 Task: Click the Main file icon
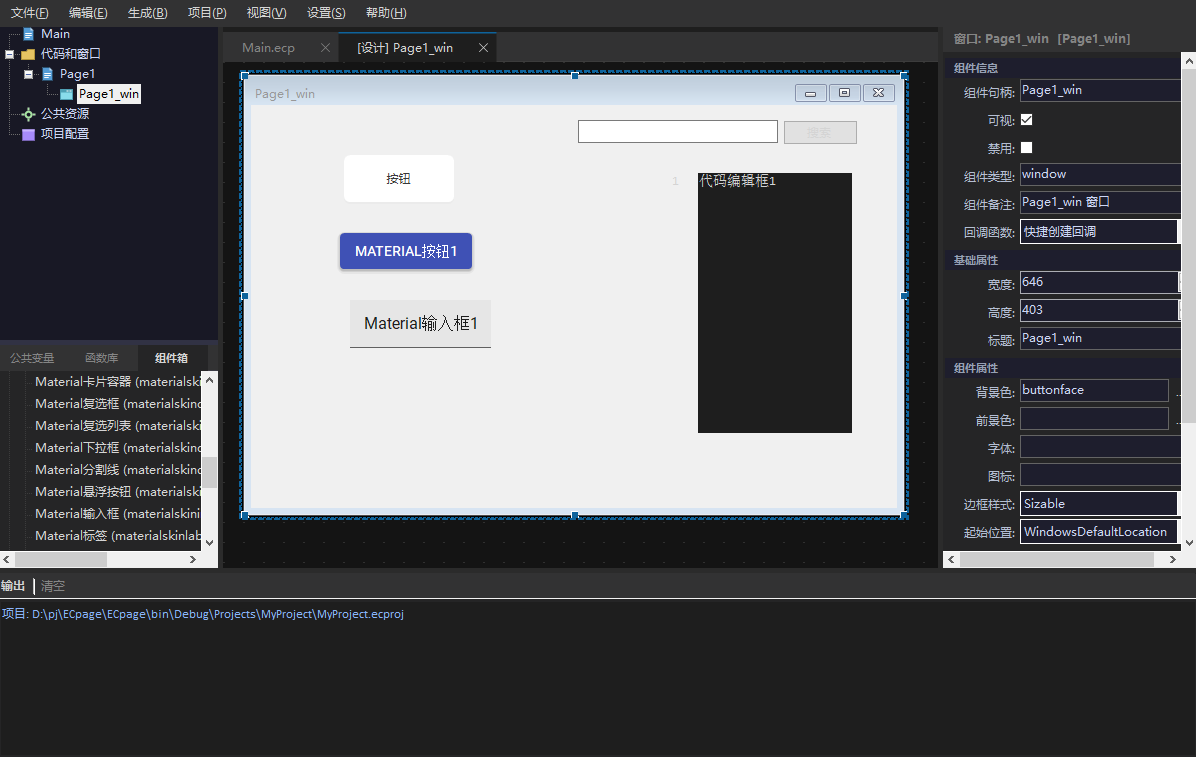pos(28,34)
